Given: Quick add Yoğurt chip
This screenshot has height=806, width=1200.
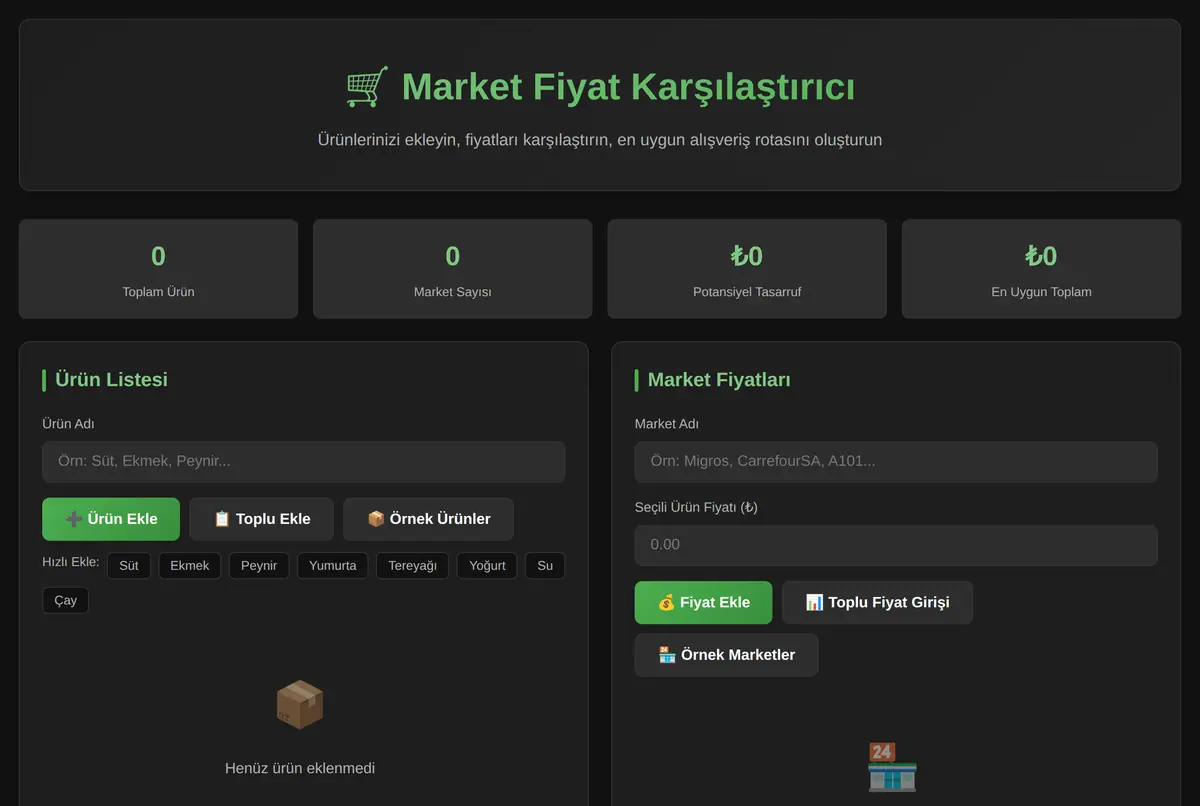Looking at the screenshot, I should pyautogui.click(x=488, y=565).
